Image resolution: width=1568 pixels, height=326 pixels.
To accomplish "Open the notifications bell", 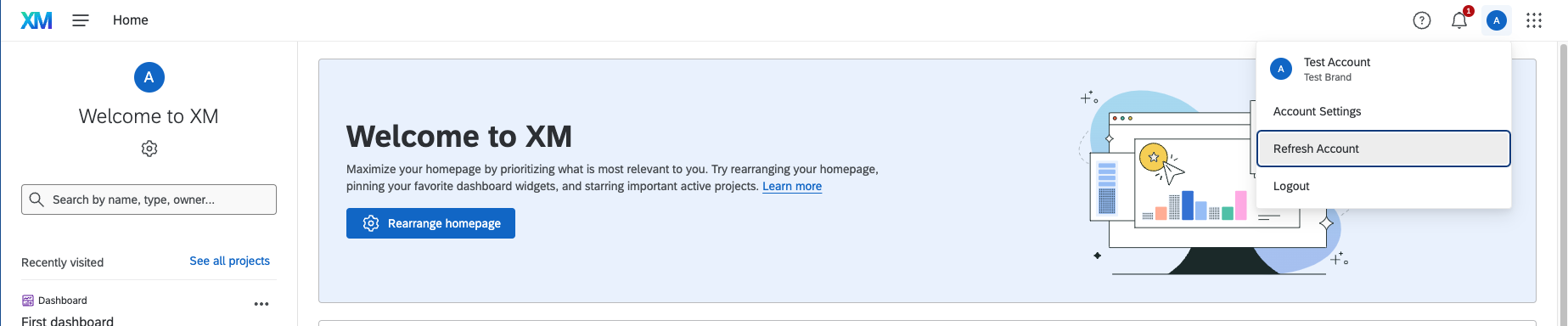I will pos(1459,20).
